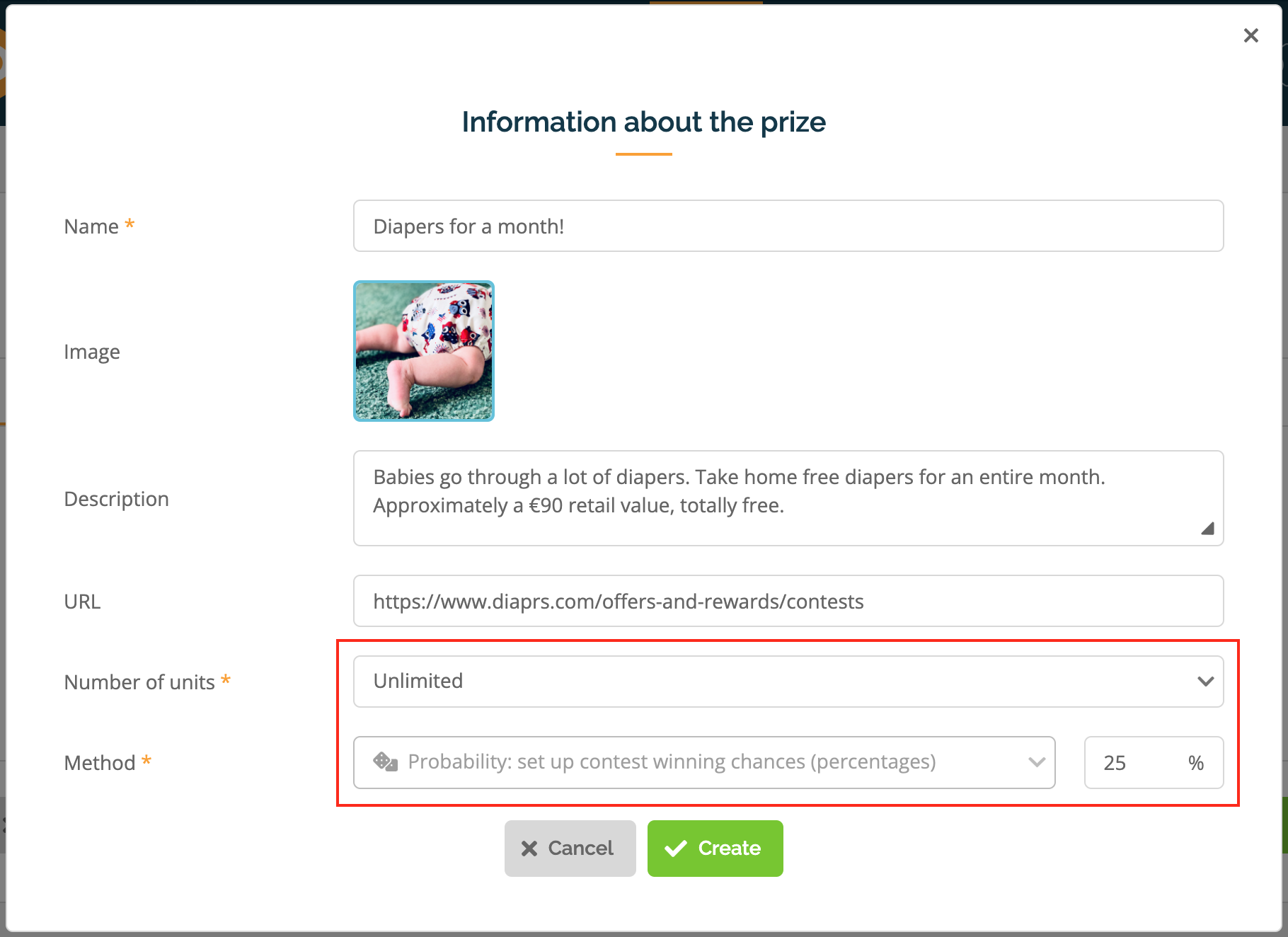
Task: Open the Method probability dropdown arrow
Action: point(1037,762)
